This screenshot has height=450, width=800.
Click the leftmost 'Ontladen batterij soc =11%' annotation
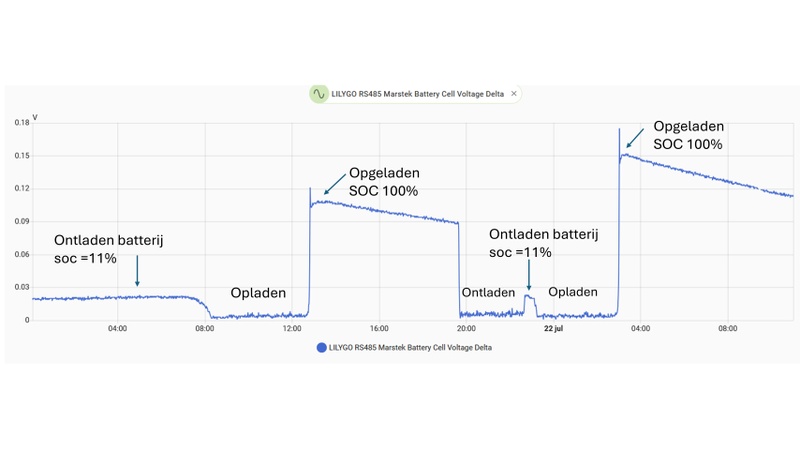click(107, 249)
